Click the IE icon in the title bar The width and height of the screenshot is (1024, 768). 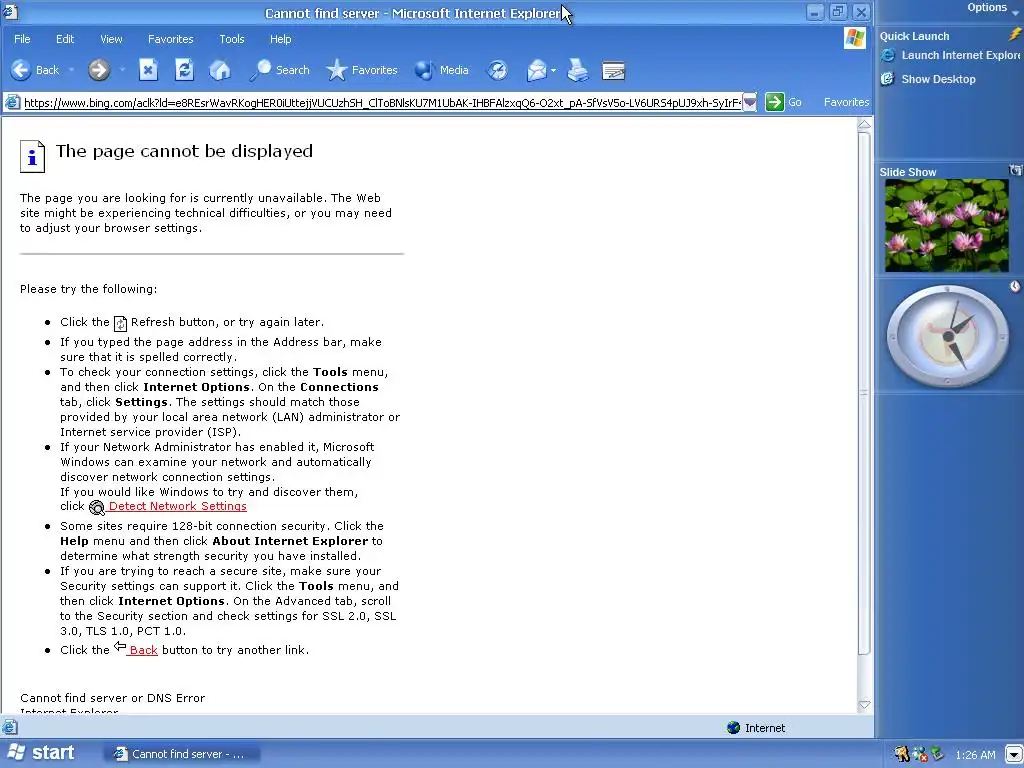[x=10, y=11]
